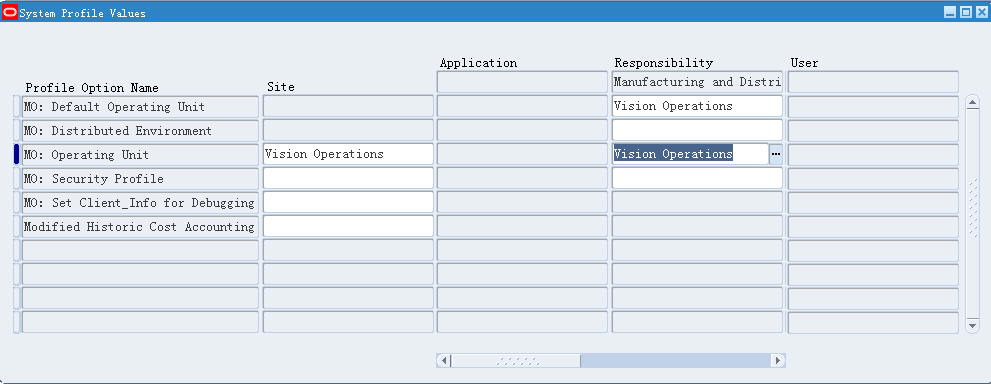Image resolution: width=991 pixels, height=384 pixels.
Task: Click the Application header field
Action: [x=522, y=82]
